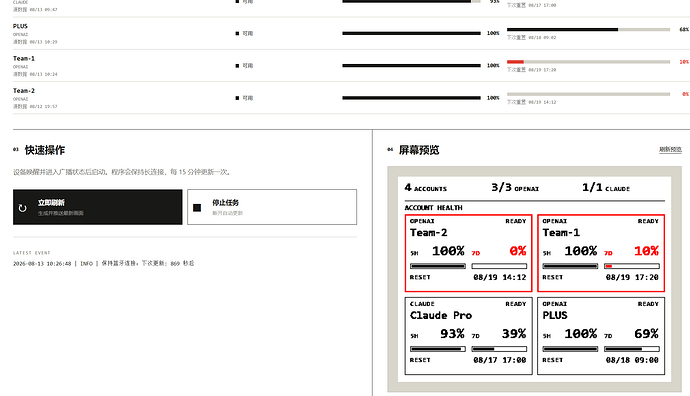
Task: Click the PLUS card in screen preview
Action: point(601,336)
